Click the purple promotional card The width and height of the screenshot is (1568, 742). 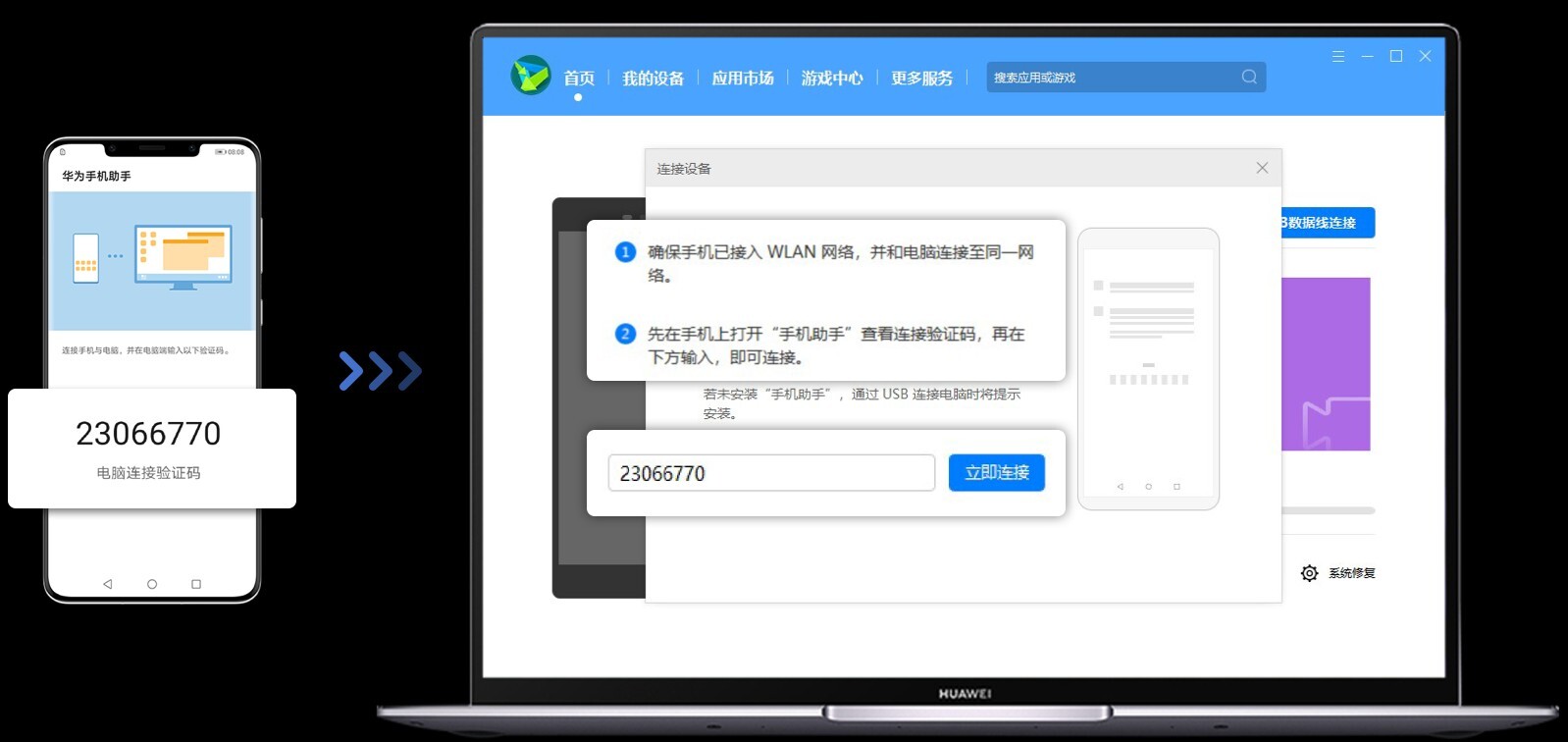[1325, 364]
